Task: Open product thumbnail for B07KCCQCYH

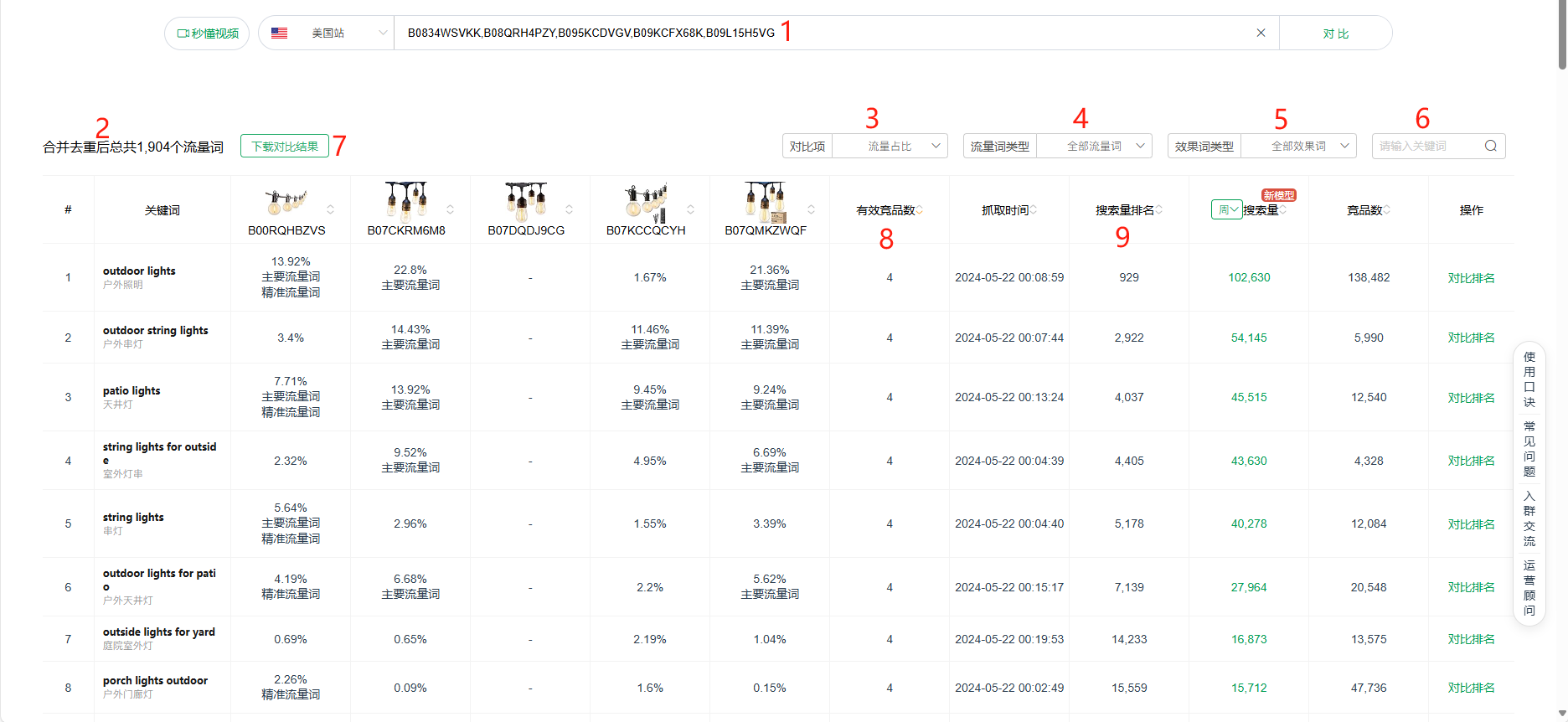Action: [x=646, y=201]
